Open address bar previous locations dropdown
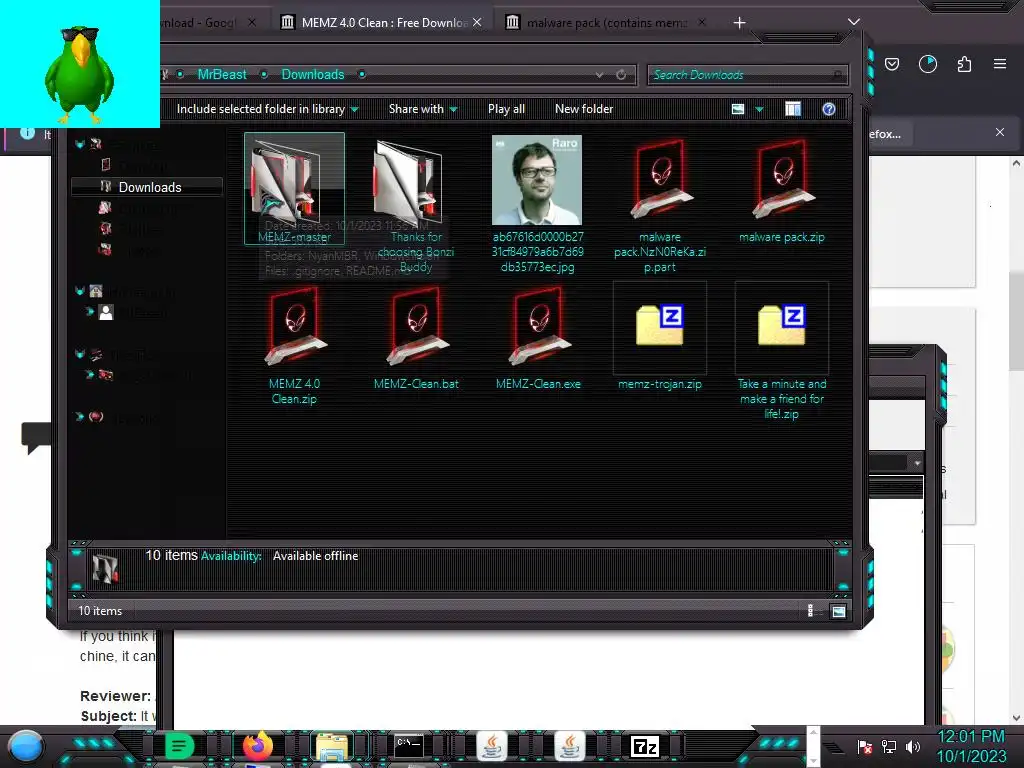The height and width of the screenshot is (768, 1024). pos(600,74)
